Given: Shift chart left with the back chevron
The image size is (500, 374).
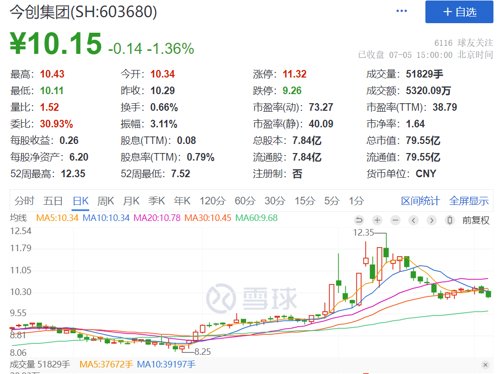Looking at the screenshot, I should pyautogui.click(x=414, y=220).
